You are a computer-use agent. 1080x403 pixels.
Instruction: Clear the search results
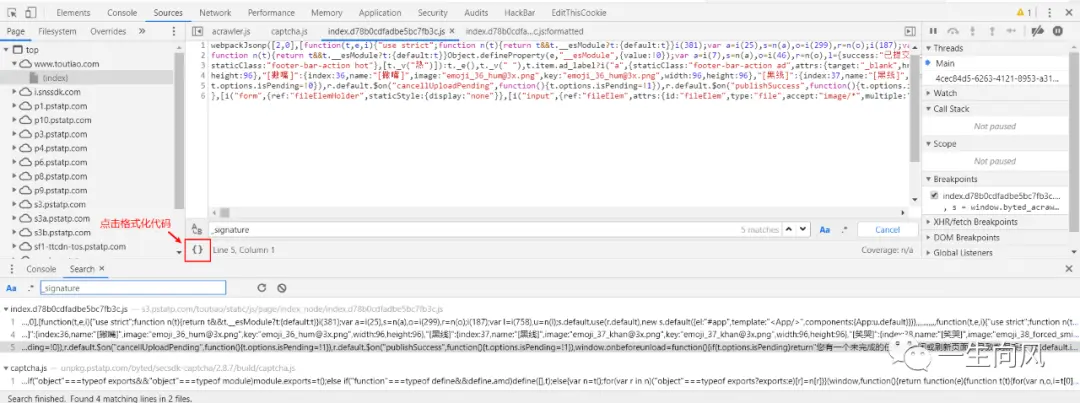pos(281,288)
